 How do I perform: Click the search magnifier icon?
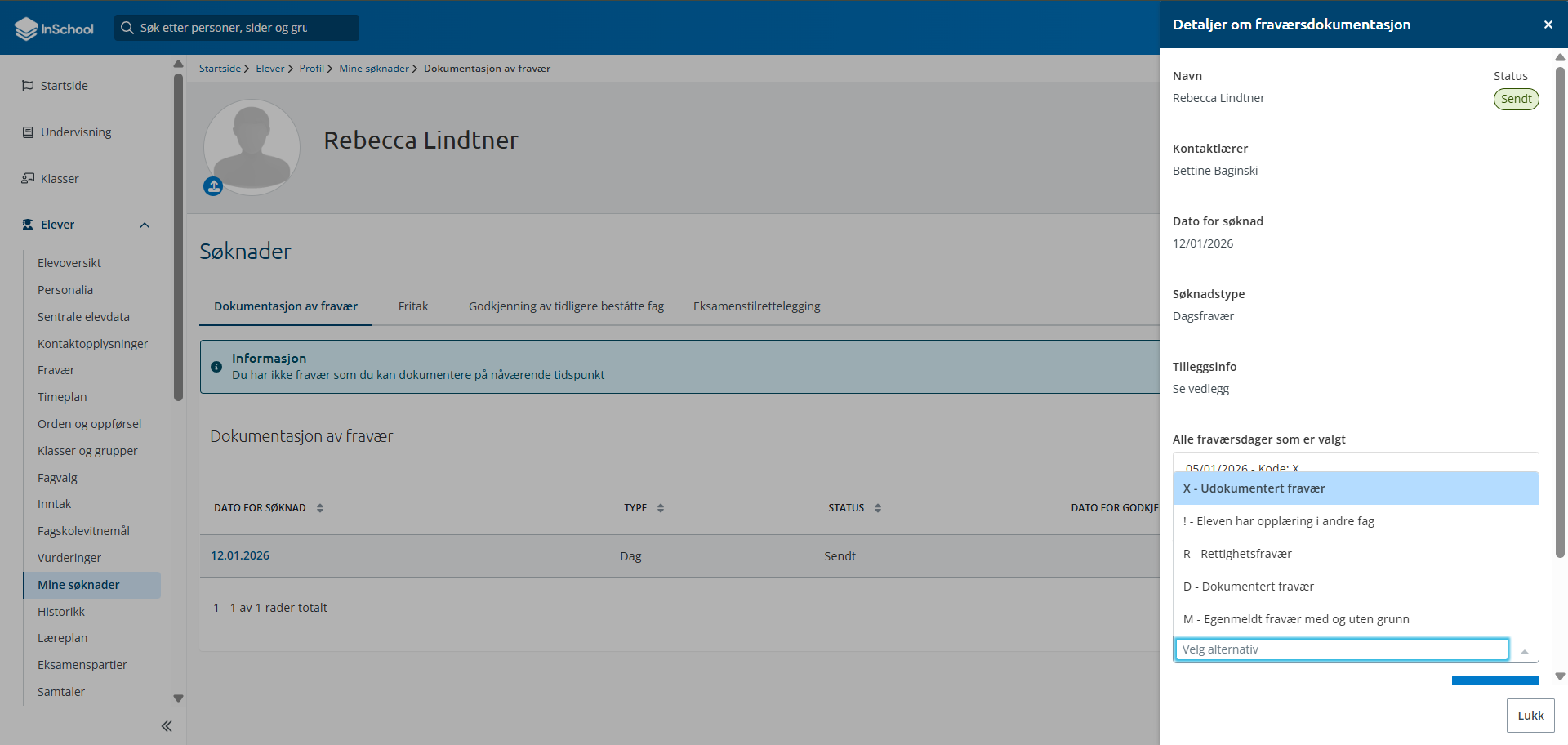(127, 28)
